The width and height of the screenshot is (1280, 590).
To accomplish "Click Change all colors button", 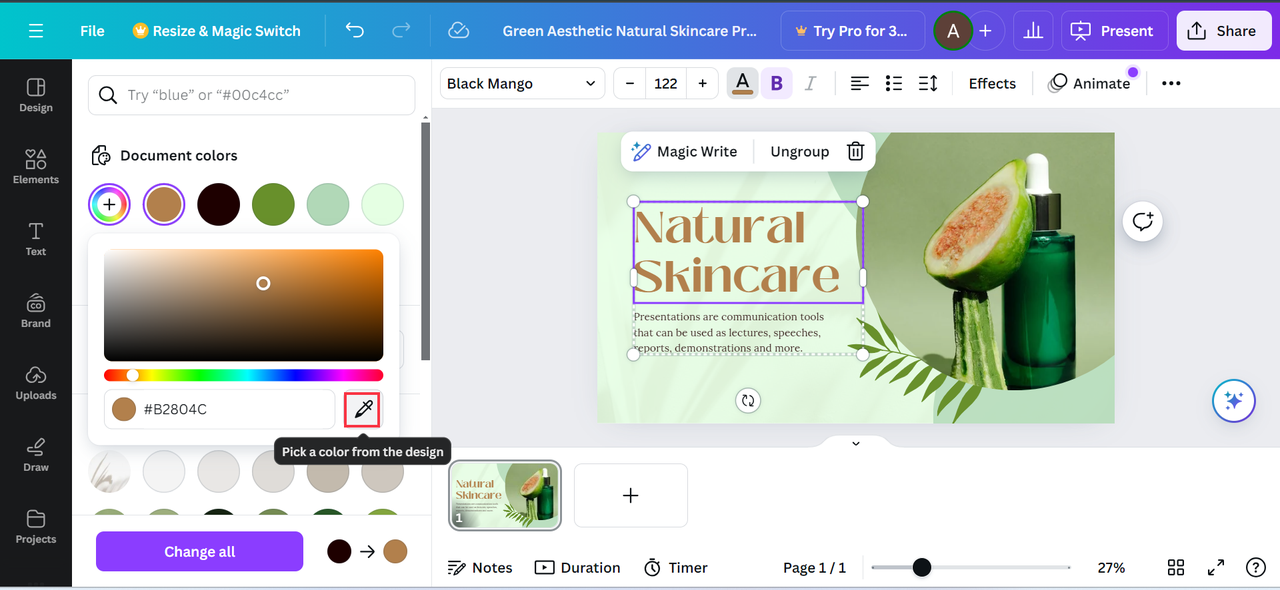I will 199,551.
